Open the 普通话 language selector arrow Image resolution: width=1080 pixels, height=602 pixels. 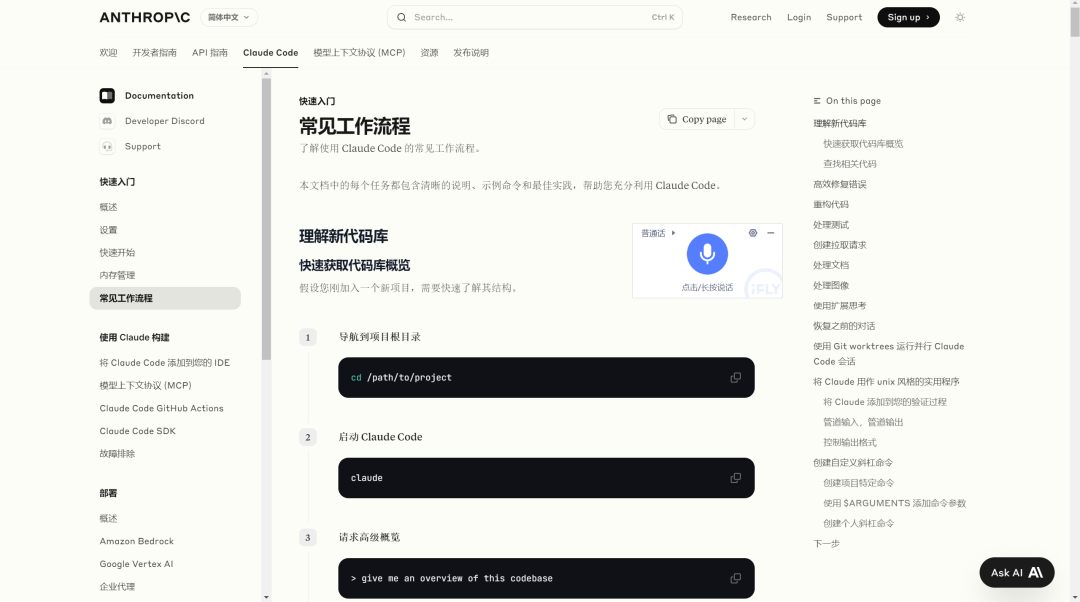[x=673, y=233]
